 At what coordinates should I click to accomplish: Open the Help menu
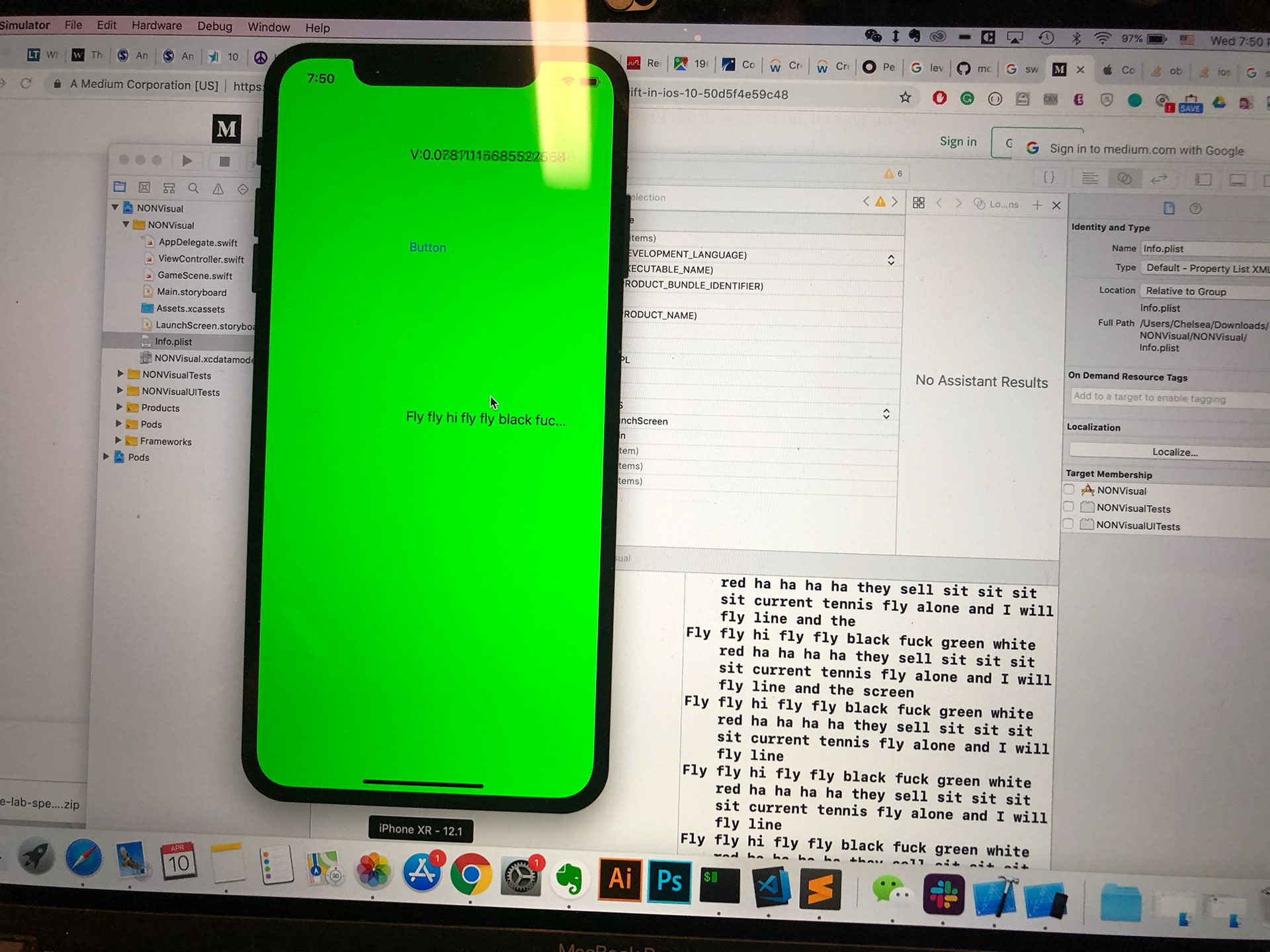[x=317, y=28]
